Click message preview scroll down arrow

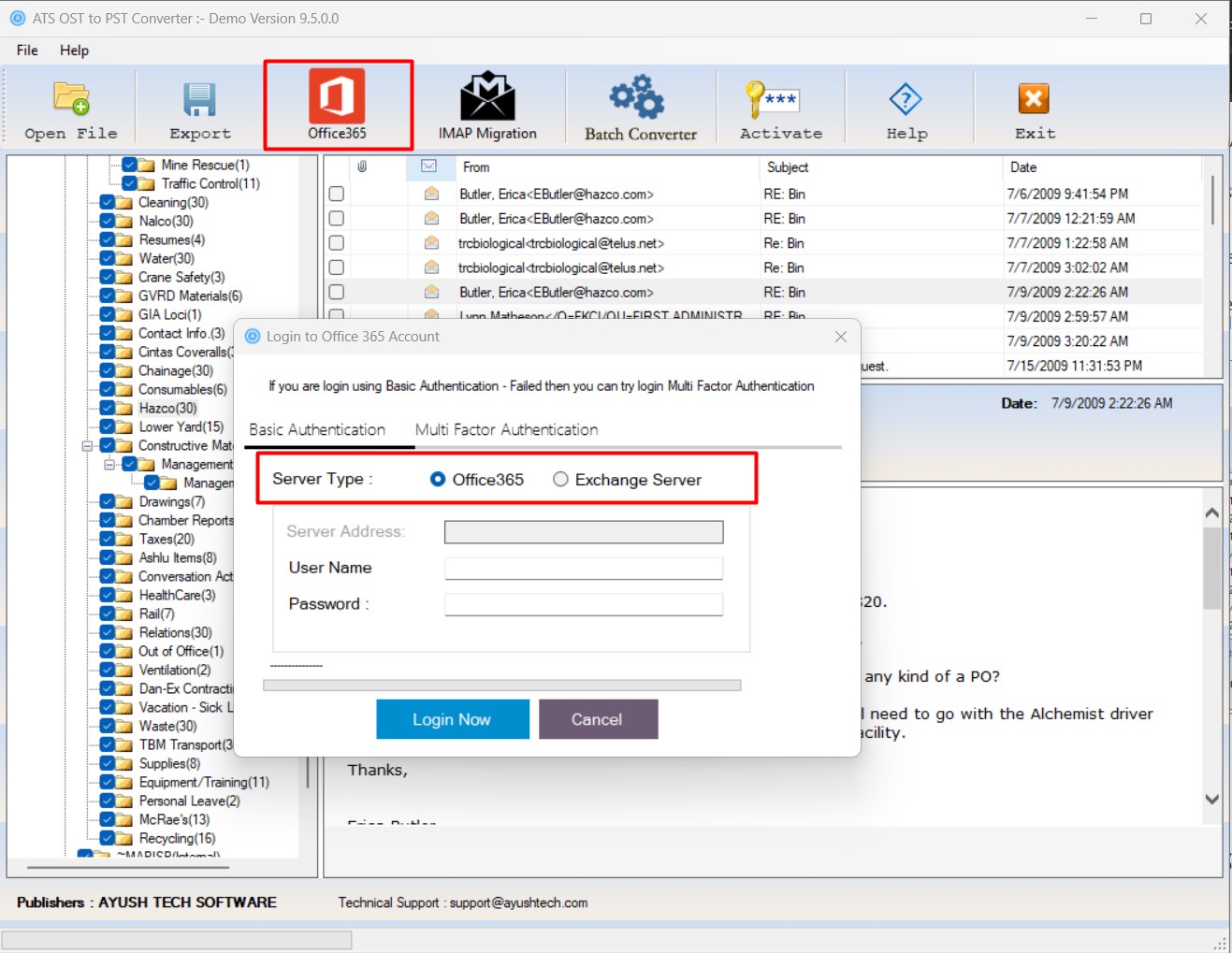(1212, 799)
